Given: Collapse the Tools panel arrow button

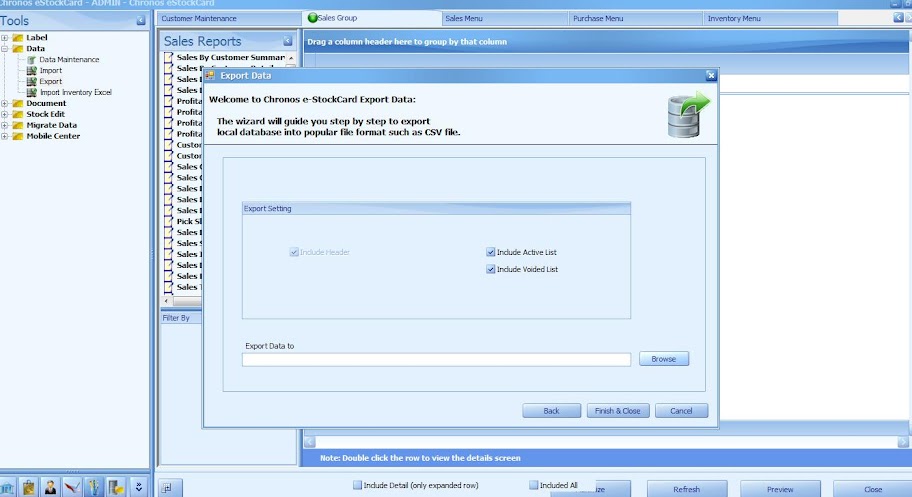Looking at the screenshot, I should click(x=141, y=20).
